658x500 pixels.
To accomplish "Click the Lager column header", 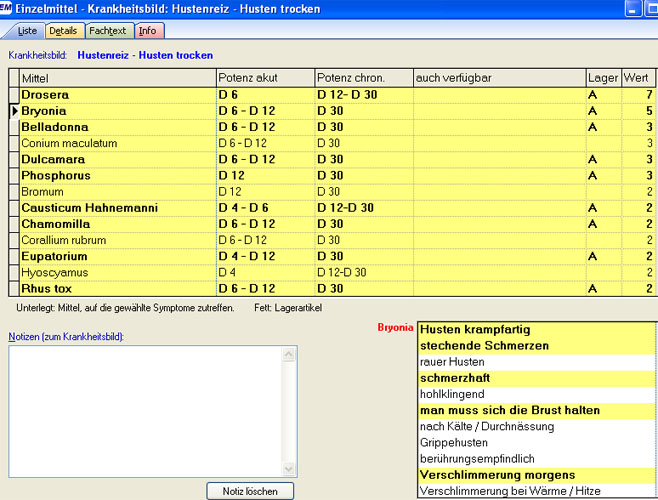I will point(601,77).
